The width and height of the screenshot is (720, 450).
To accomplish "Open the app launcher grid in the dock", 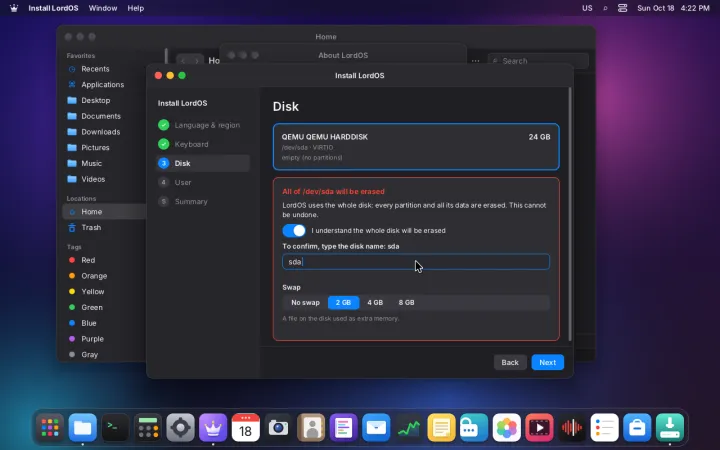I will point(50,428).
